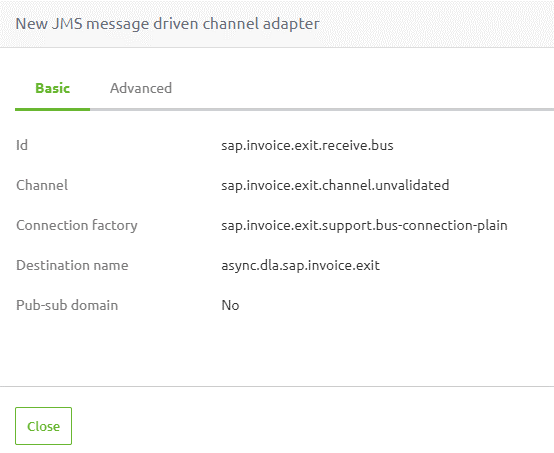Click the Channel field label
Image resolution: width=554 pixels, height=453 pixels.
point(42,185)
